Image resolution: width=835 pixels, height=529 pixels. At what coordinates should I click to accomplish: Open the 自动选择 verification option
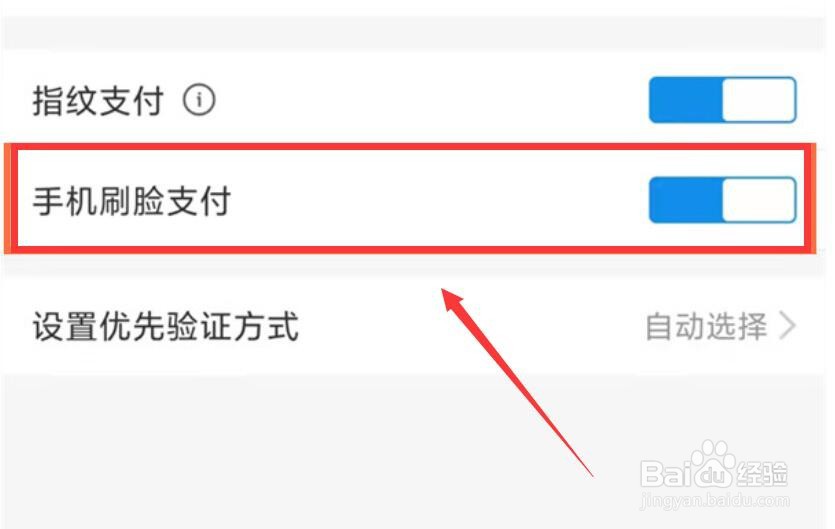pos(706,326)
